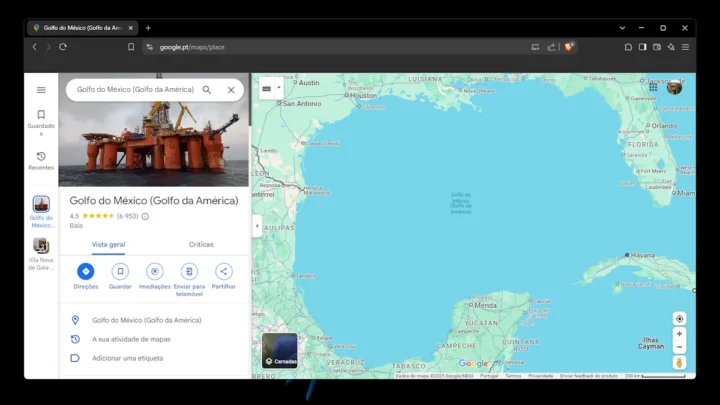This screenshot has height=405, width=720.
Task: Click the rating info icon beside 6.953 reviews
Action: point(145,216)
